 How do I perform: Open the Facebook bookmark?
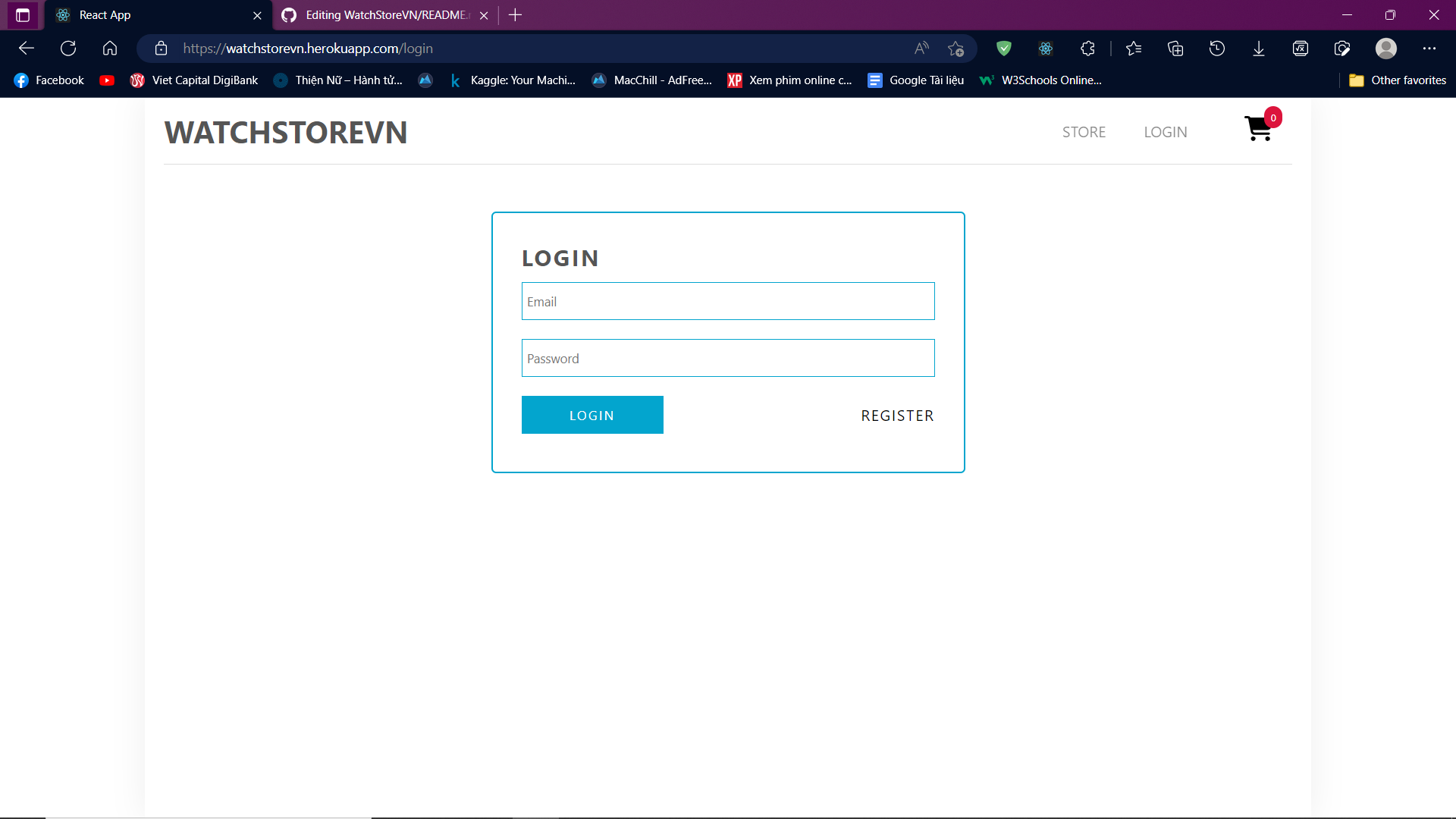[x=49, y=80]
